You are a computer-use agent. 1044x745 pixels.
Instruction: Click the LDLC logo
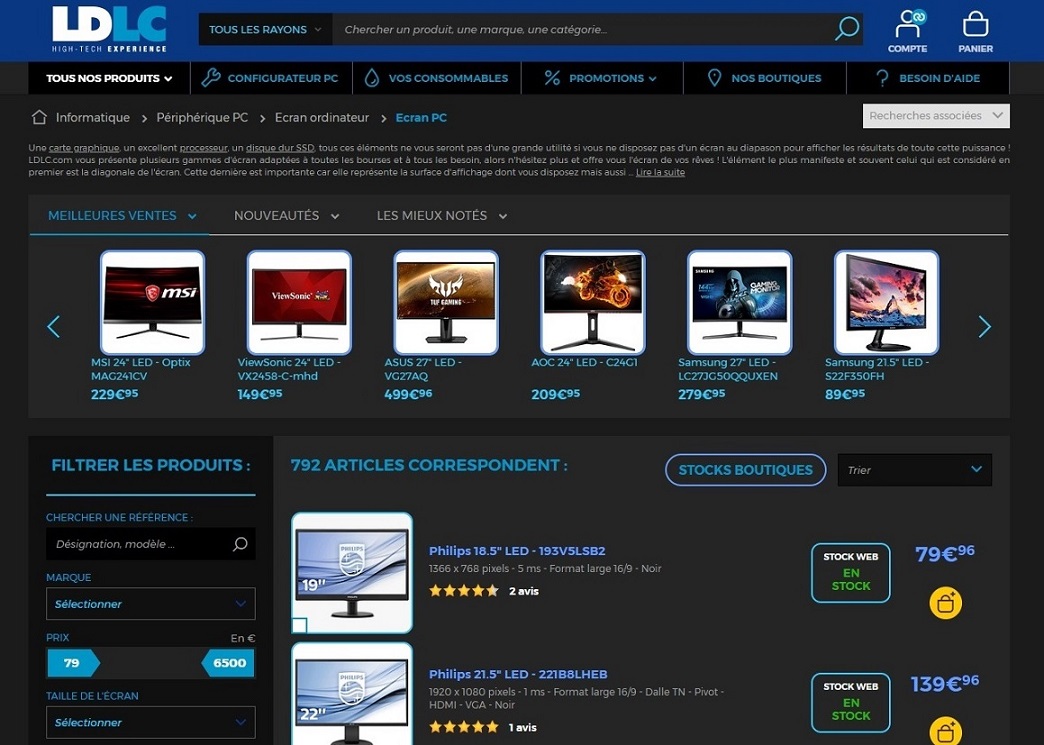pos(109,29)
